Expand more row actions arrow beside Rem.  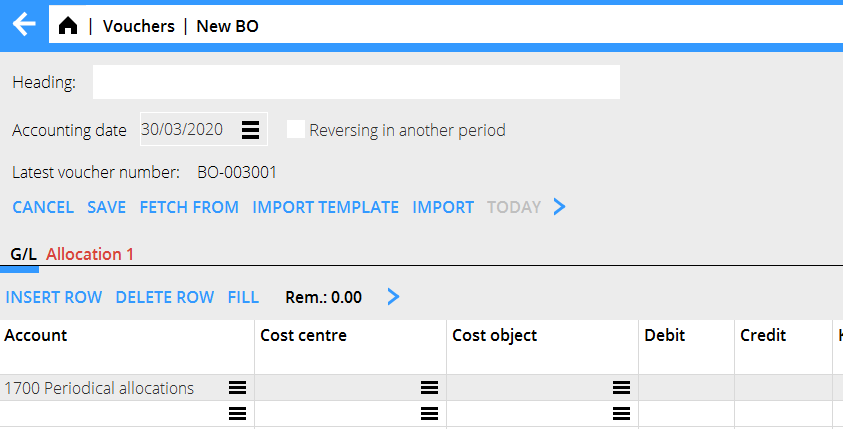pyautogui.click(x=394, y=297)
